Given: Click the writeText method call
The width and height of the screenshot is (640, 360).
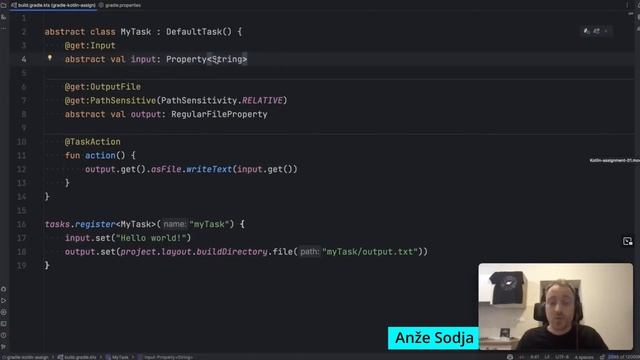Looking at the screenshot, I should coord(209,169).
